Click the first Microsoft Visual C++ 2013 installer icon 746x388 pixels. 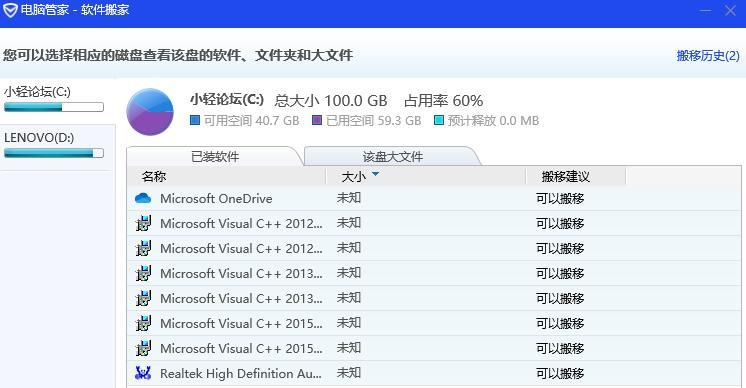click(x=143, y=273)
